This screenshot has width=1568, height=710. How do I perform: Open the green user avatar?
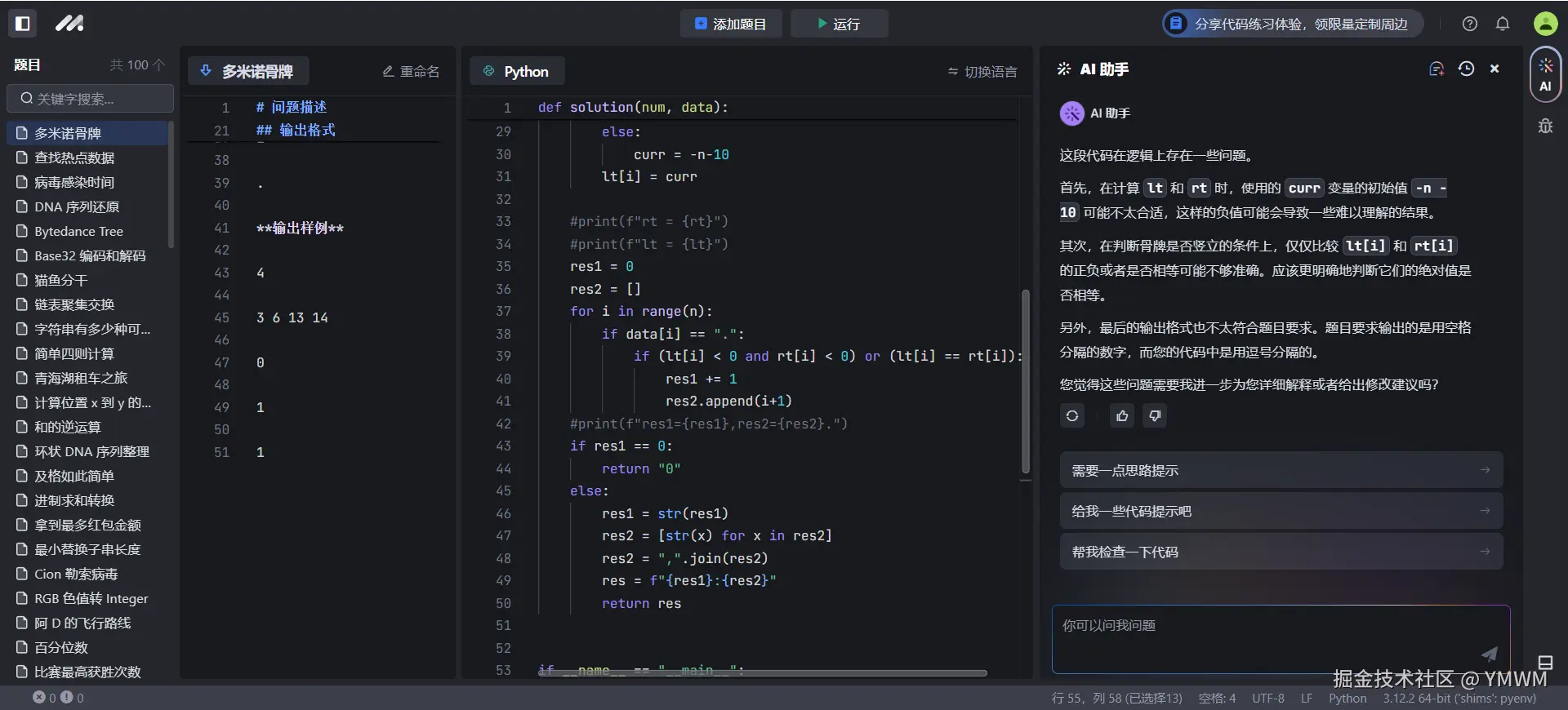coord(1545,24)
